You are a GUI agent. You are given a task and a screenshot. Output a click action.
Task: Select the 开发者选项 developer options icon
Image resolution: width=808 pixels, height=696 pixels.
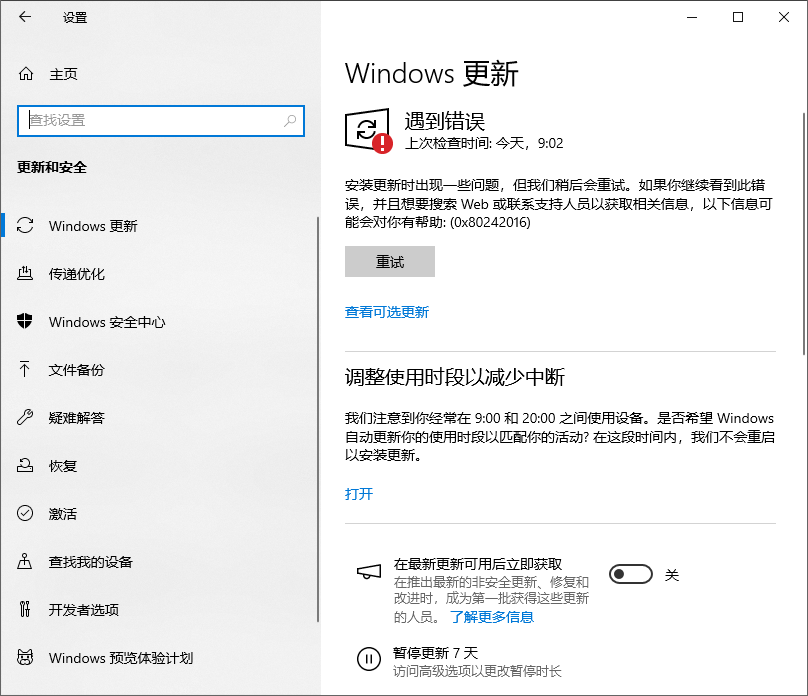pyautogui.click(x=24, y=610)
